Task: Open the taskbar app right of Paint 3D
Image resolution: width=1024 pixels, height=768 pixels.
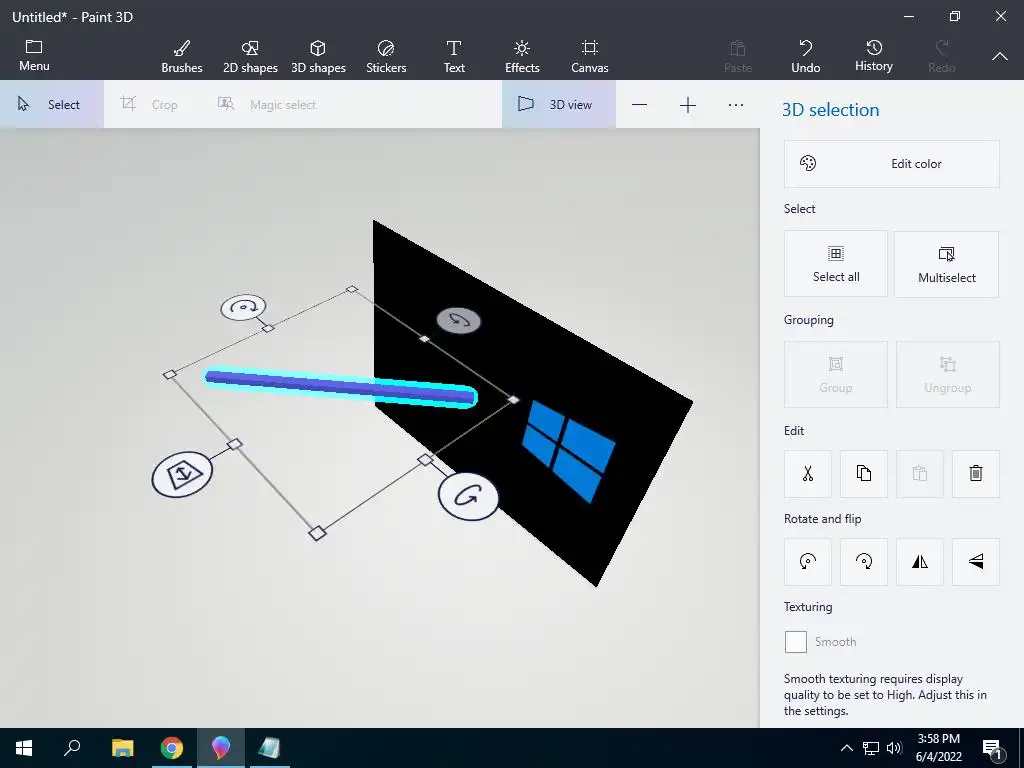Action: (269, 748)
